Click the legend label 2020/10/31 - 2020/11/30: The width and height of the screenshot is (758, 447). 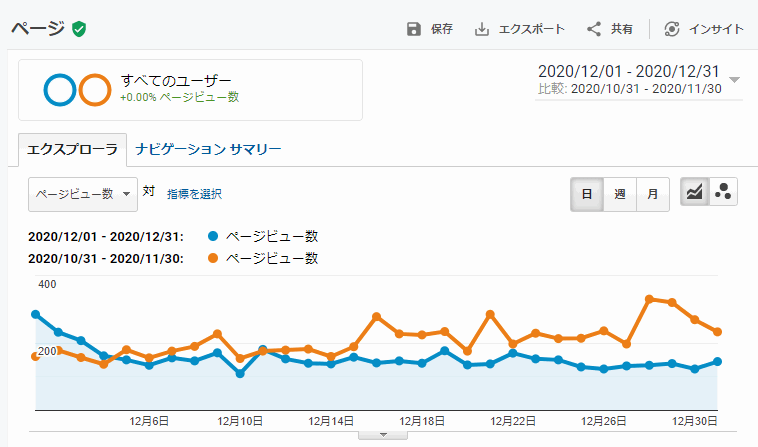tap(106, 259)
